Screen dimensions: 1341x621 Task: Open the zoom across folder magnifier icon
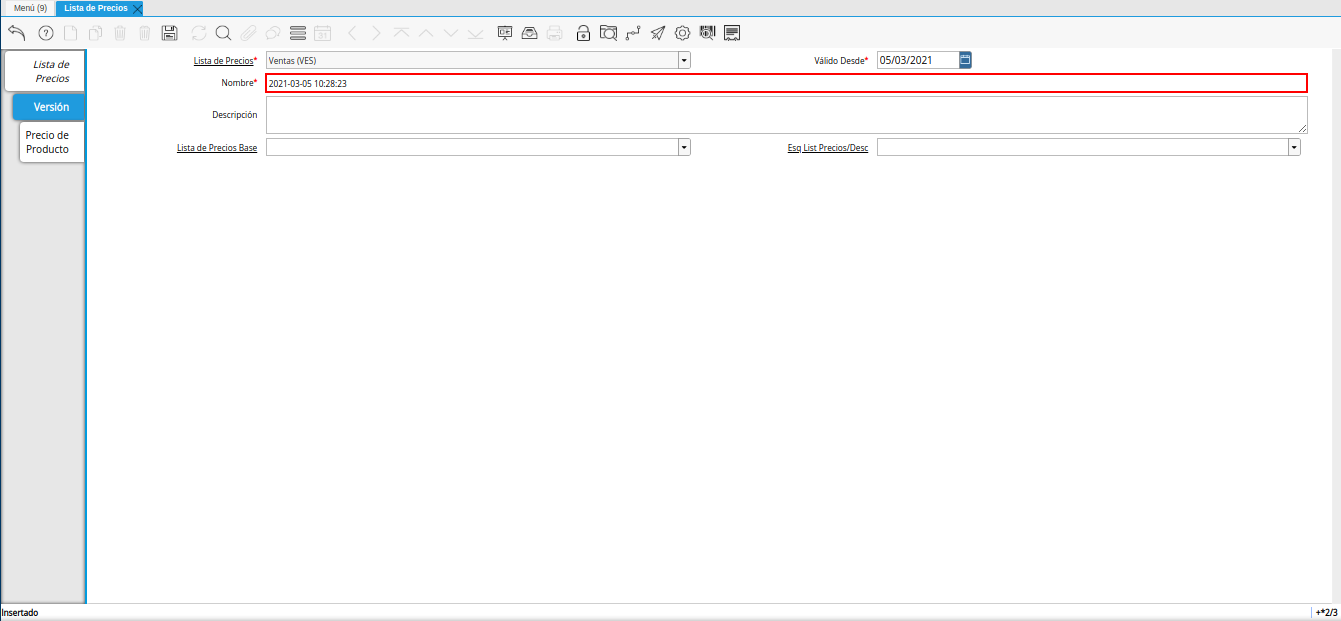coord(608,33)
